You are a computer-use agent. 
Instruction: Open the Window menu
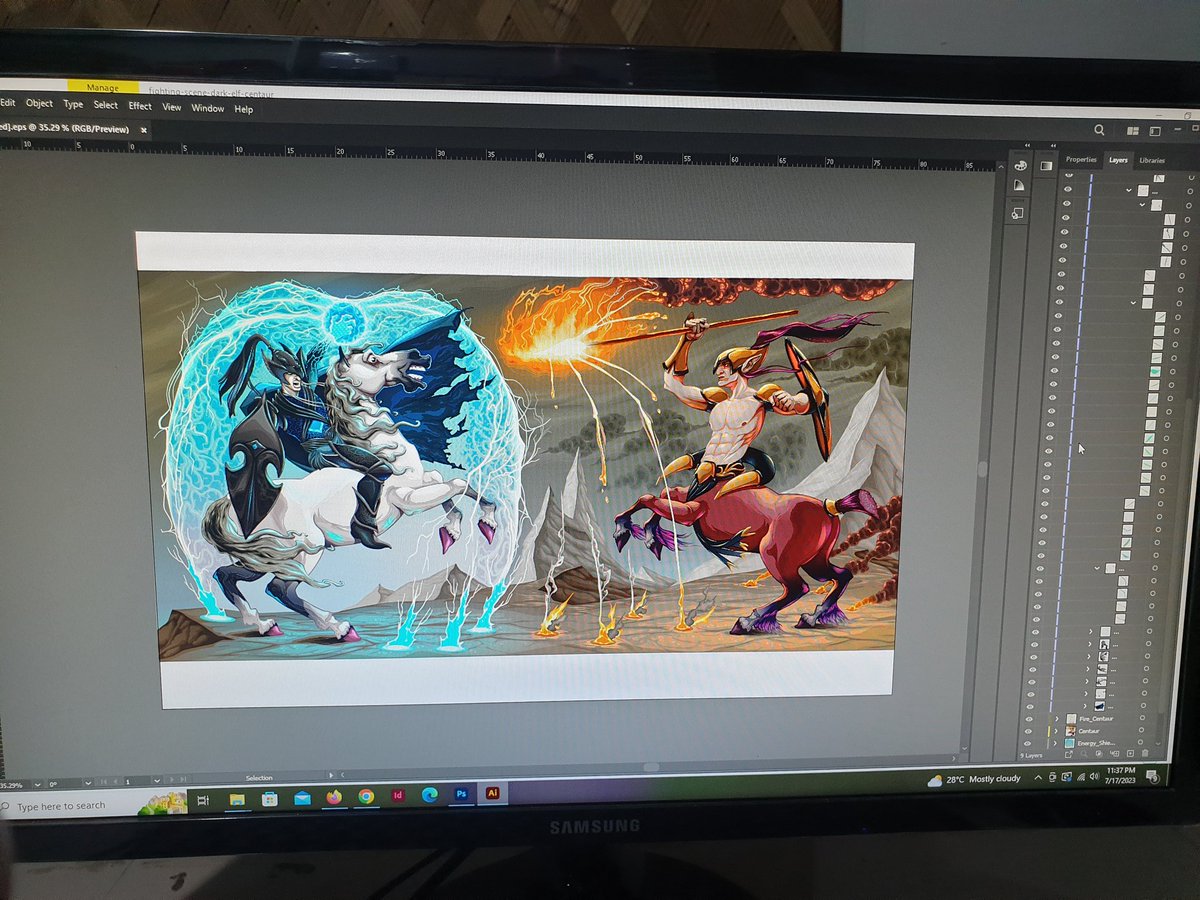[208, 108]
